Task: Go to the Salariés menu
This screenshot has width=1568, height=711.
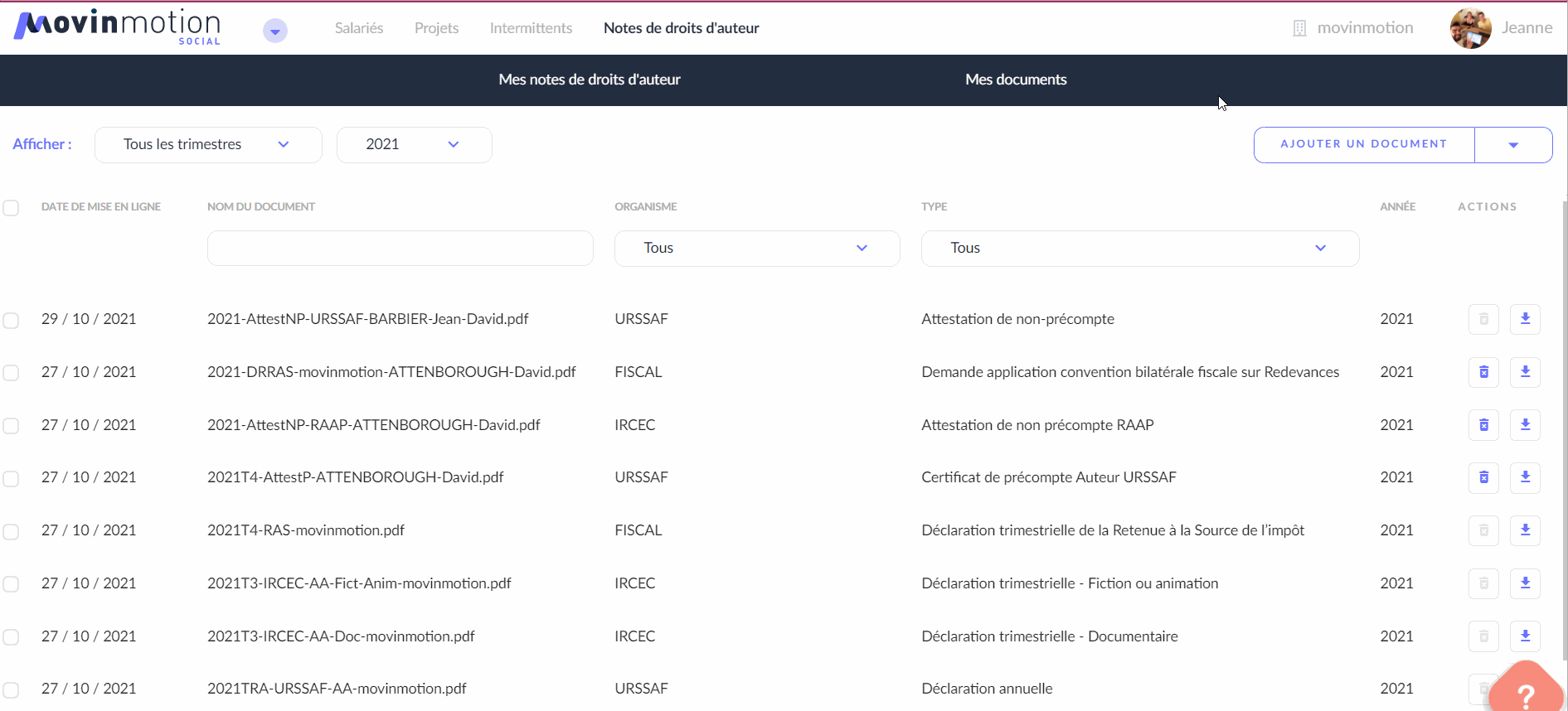Action: pyautogui.click(x=359, y=28)
